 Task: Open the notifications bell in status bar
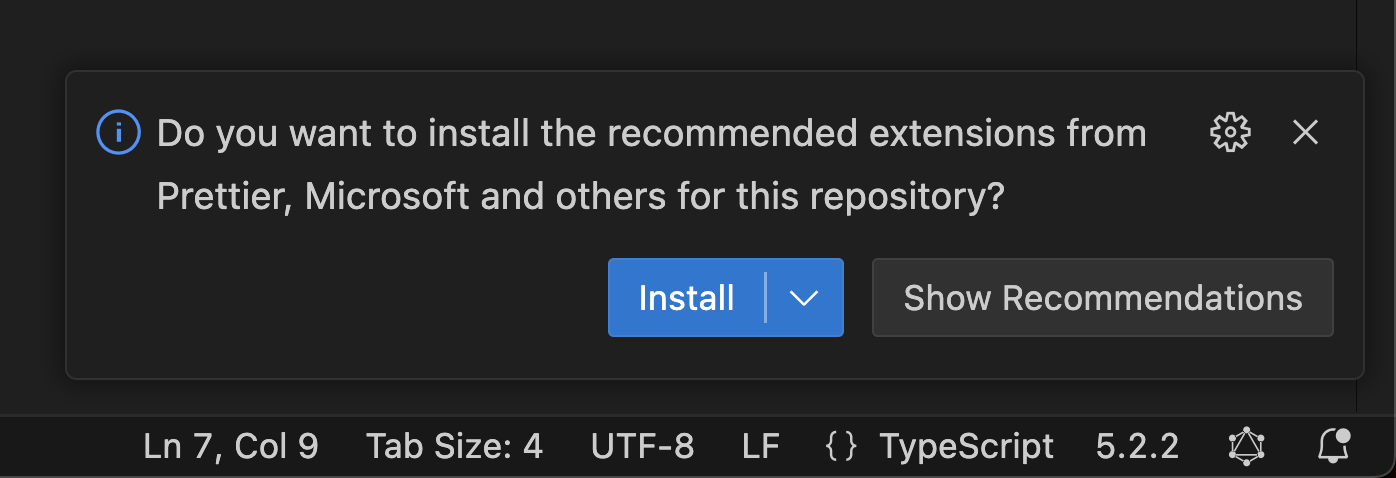1334,445
